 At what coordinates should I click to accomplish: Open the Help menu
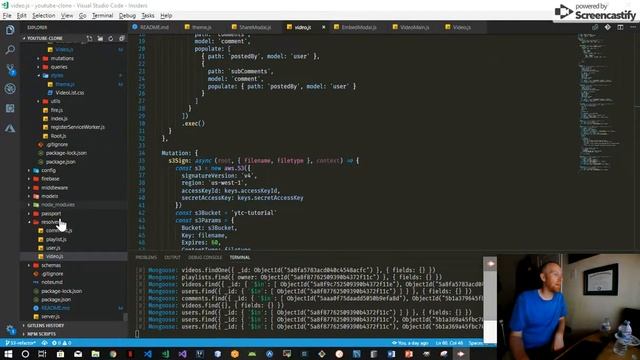pos(166,16)
